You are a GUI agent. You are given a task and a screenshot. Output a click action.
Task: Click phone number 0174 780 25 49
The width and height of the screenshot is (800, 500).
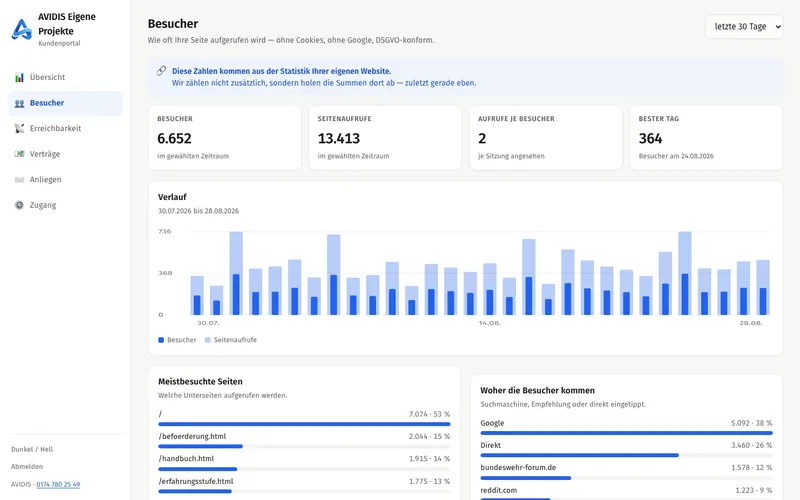click(x=58, y=484)
